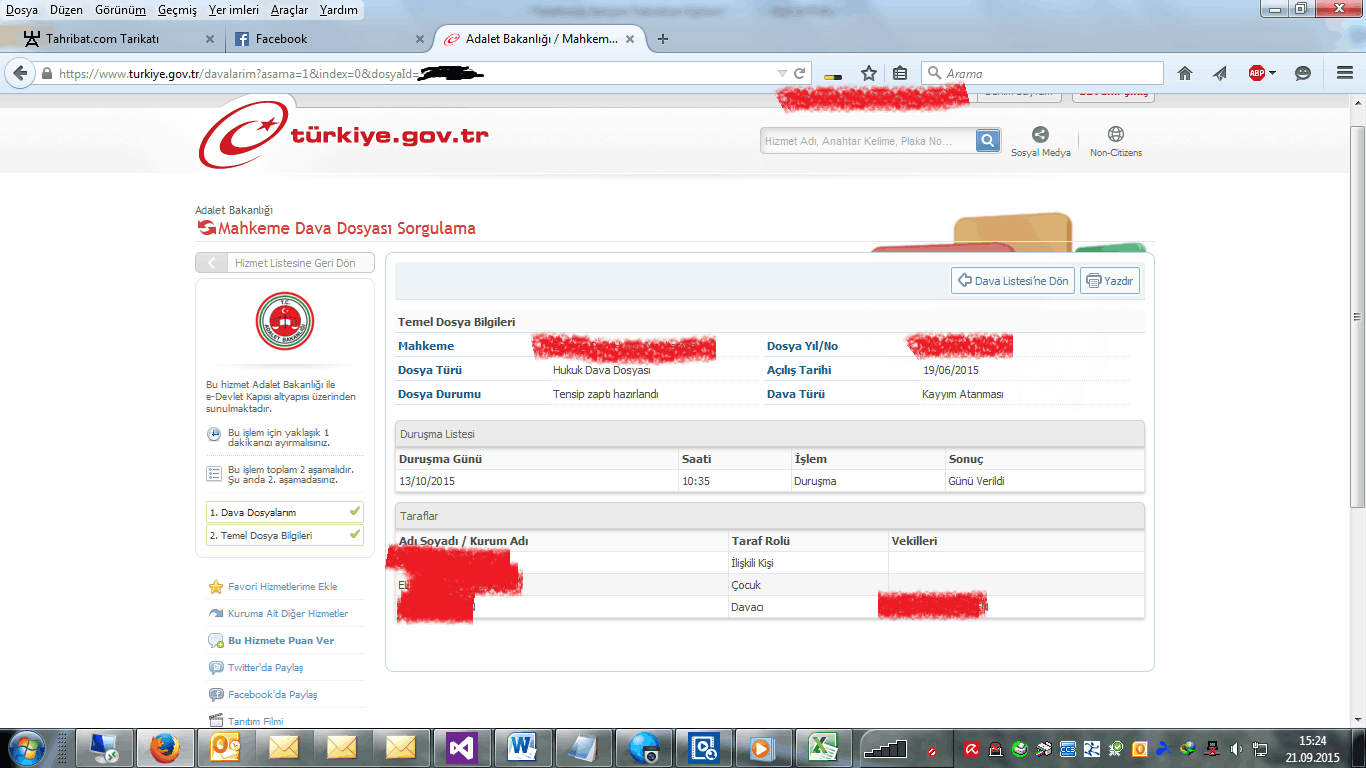The height and width of the screenshot is (768, 1366).
Task: Click the Adalet Bakanlığı emblem
Action: click(285, 321)
